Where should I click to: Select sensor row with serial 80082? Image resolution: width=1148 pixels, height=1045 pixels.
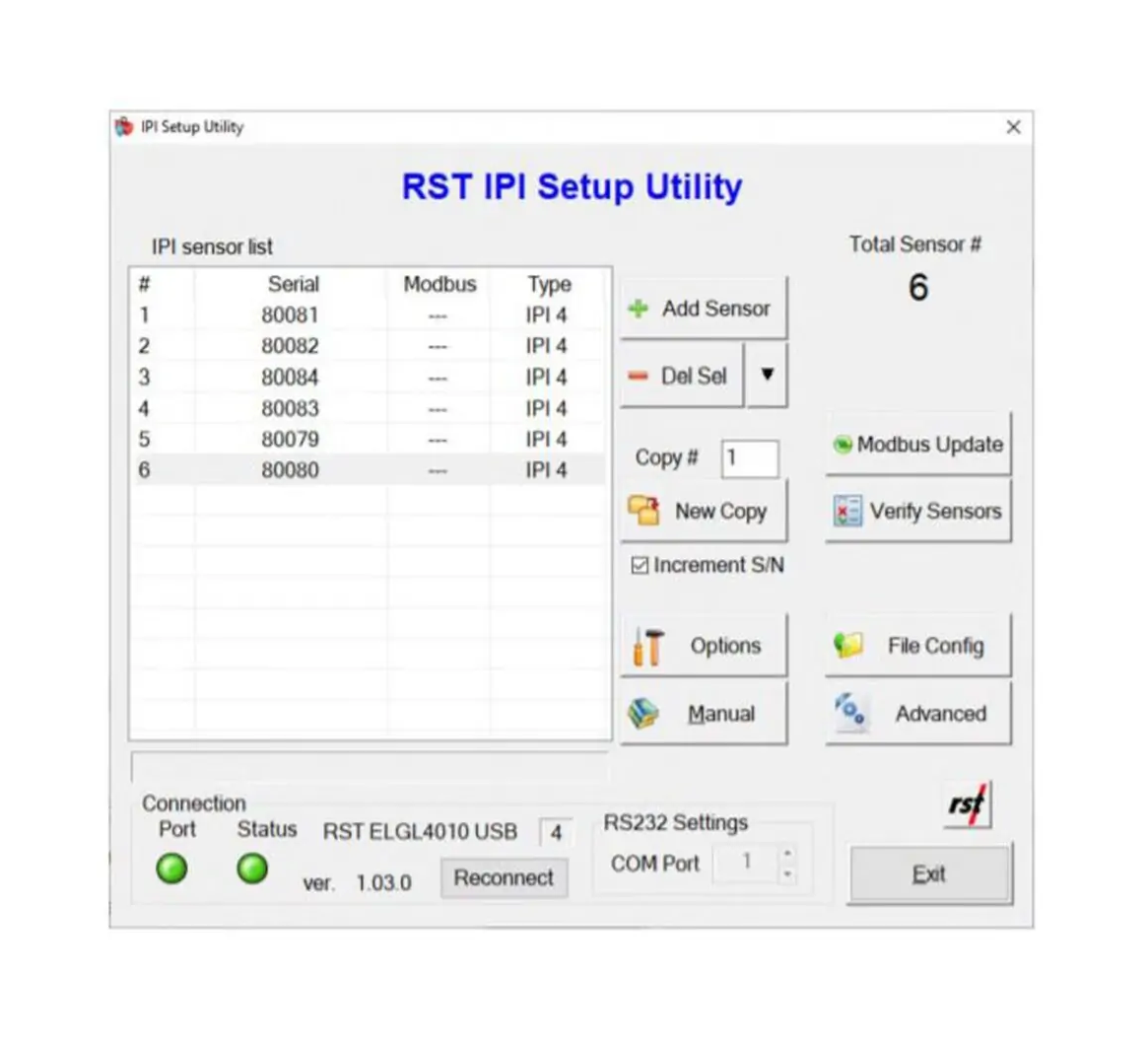370,346
